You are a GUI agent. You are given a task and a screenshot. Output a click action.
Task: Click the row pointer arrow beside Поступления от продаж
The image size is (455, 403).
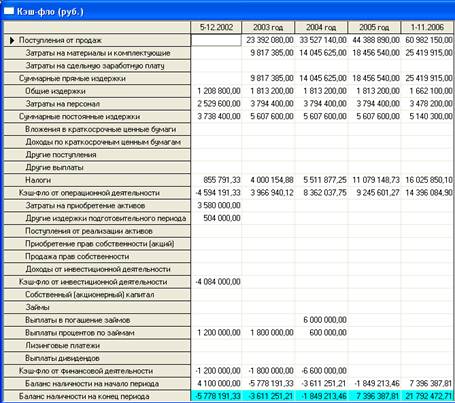(x=12, y=40)
